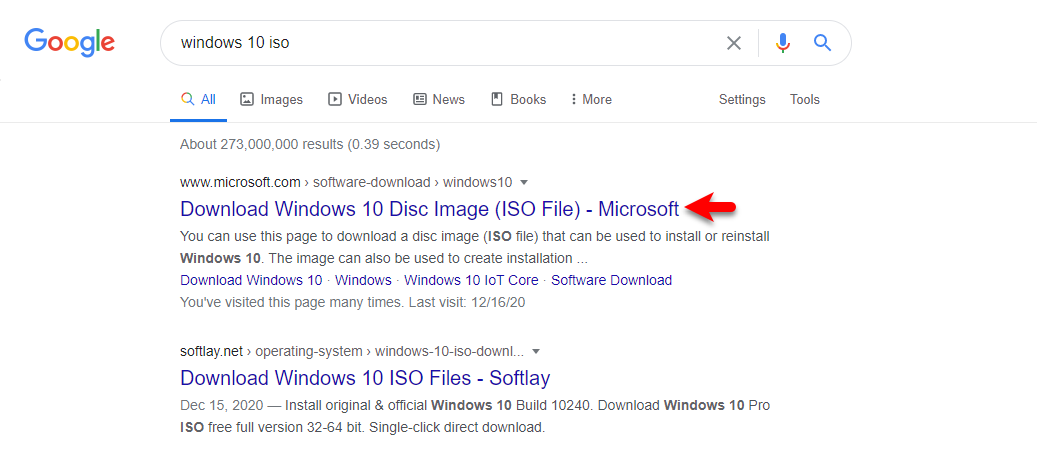Open Download Windows 10 ISO Files Softlay link
Viewport: 1037px width, 463px height.
click(365, 378)
